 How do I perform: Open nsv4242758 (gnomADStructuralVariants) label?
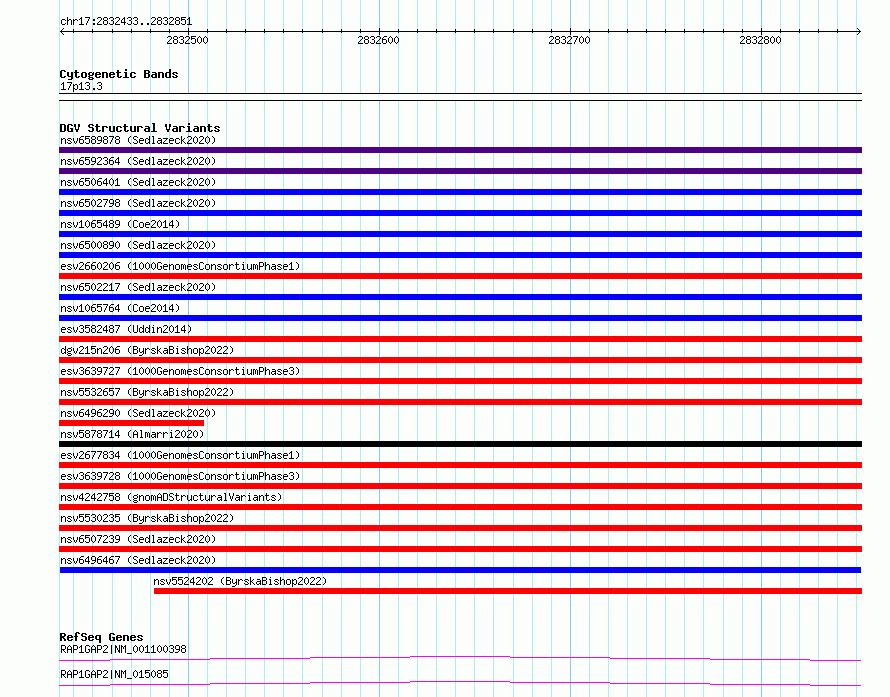(171, 497)
